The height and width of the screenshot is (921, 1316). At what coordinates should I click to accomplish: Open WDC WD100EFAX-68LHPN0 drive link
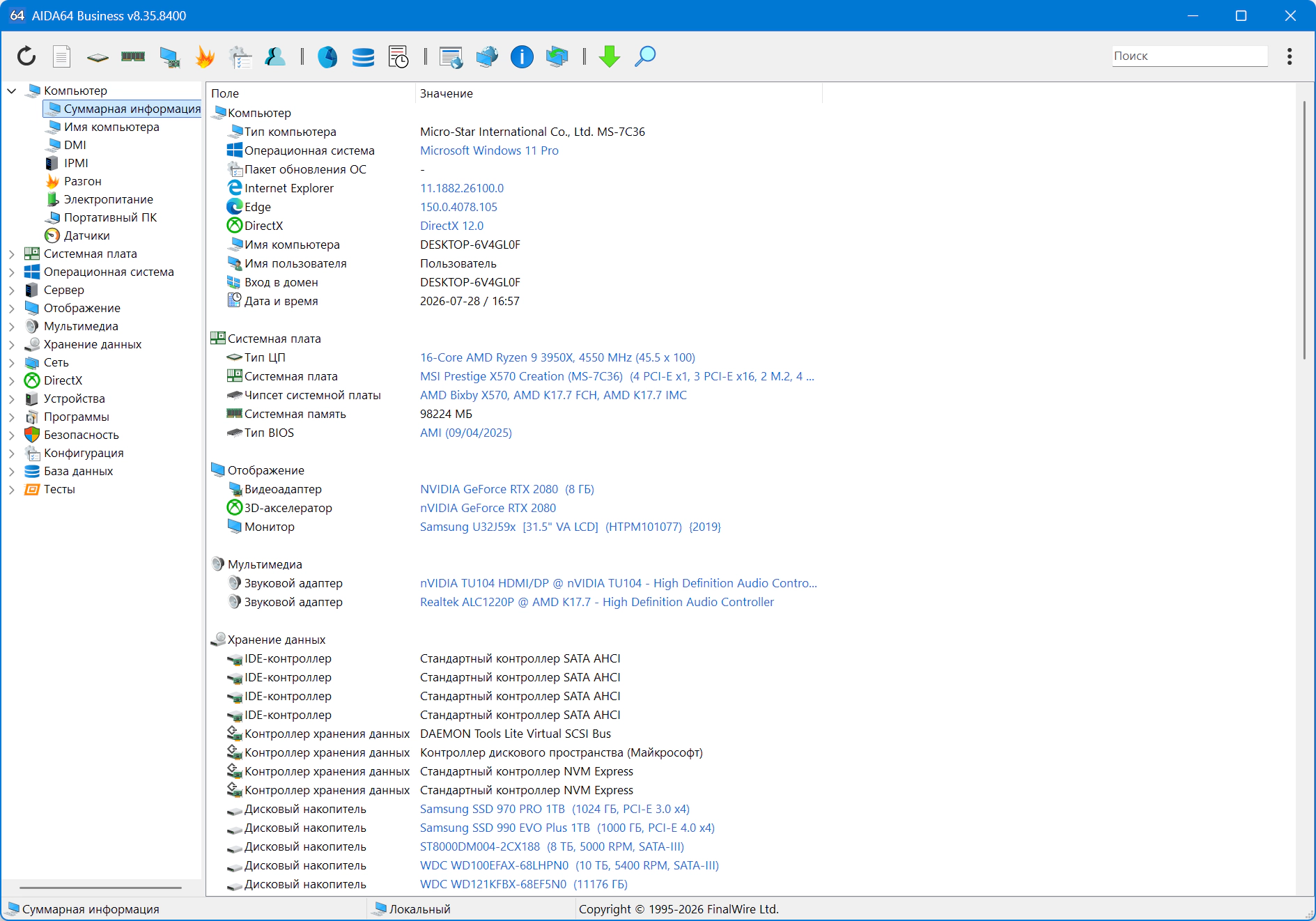[x=569, y=865]
